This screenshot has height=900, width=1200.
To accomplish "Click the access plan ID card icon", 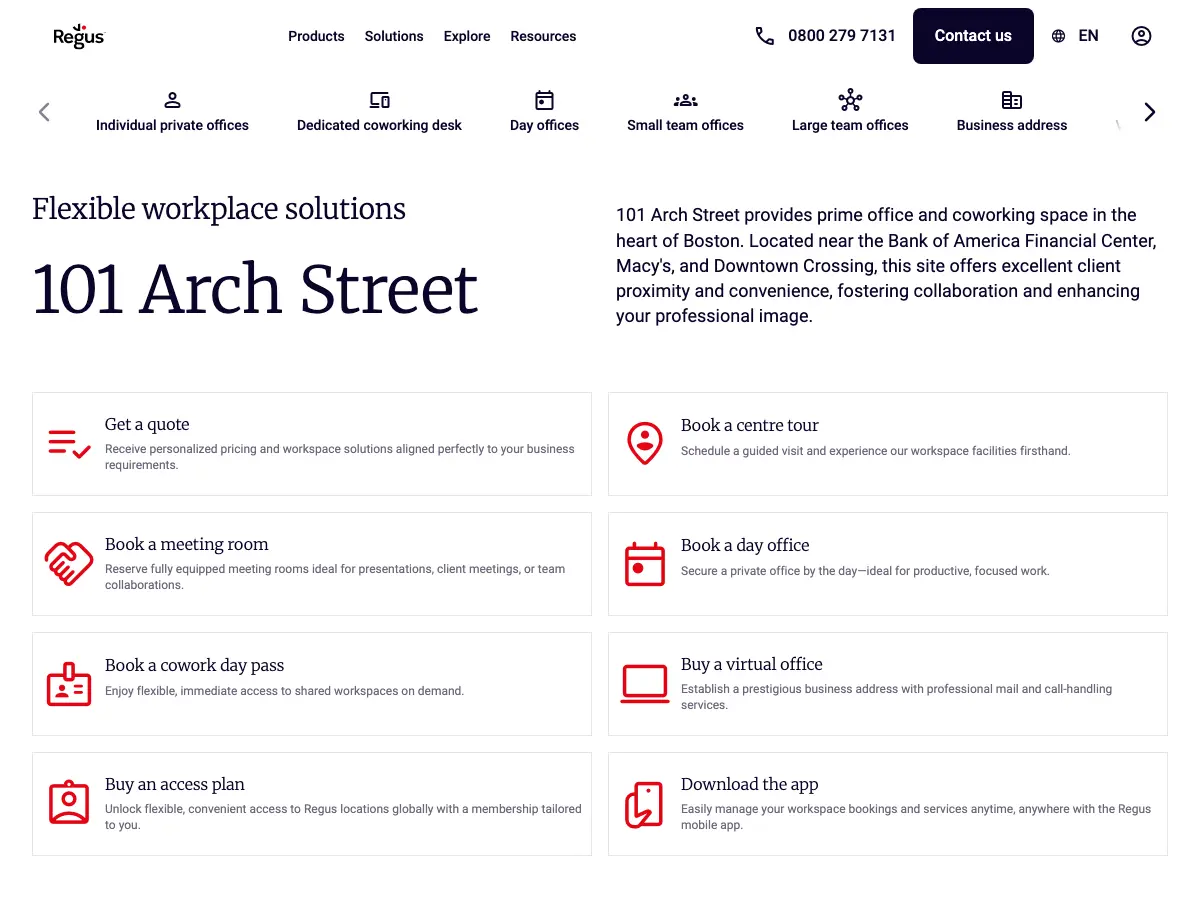I will point(69,803).
